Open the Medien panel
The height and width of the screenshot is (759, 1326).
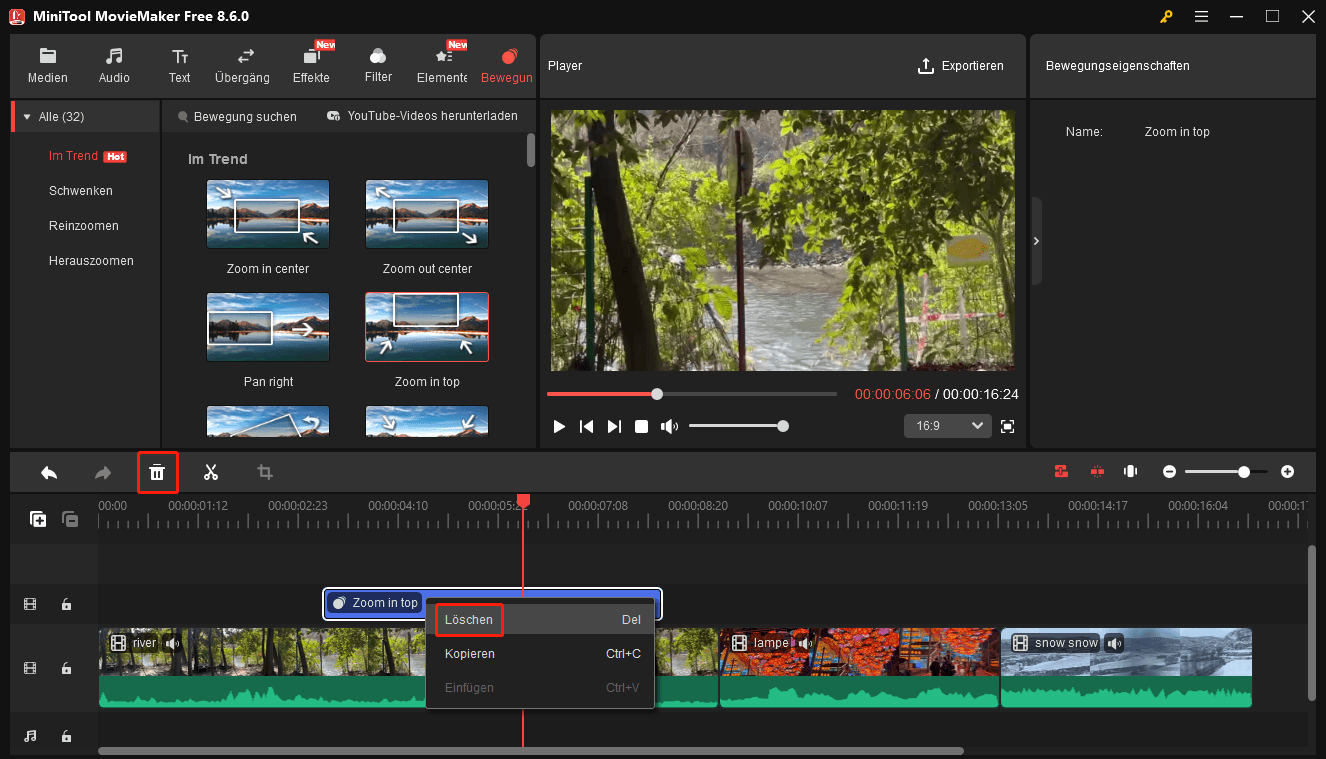[x=47, y=66]
